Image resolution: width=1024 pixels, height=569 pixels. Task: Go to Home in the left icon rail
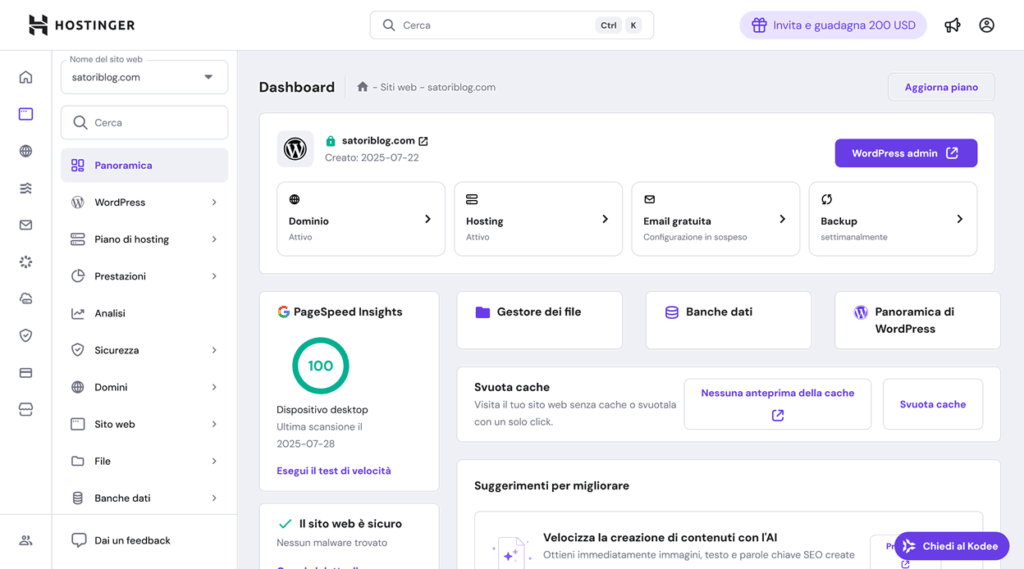pos(25,77)
